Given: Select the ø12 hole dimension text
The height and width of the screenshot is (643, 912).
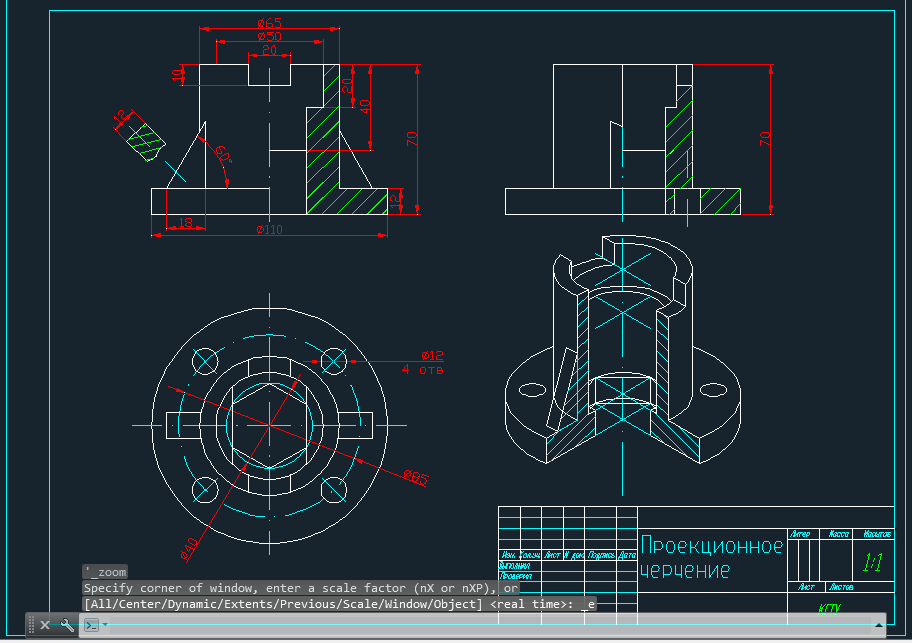Looking at the screenshot, I should click(432, 355).
